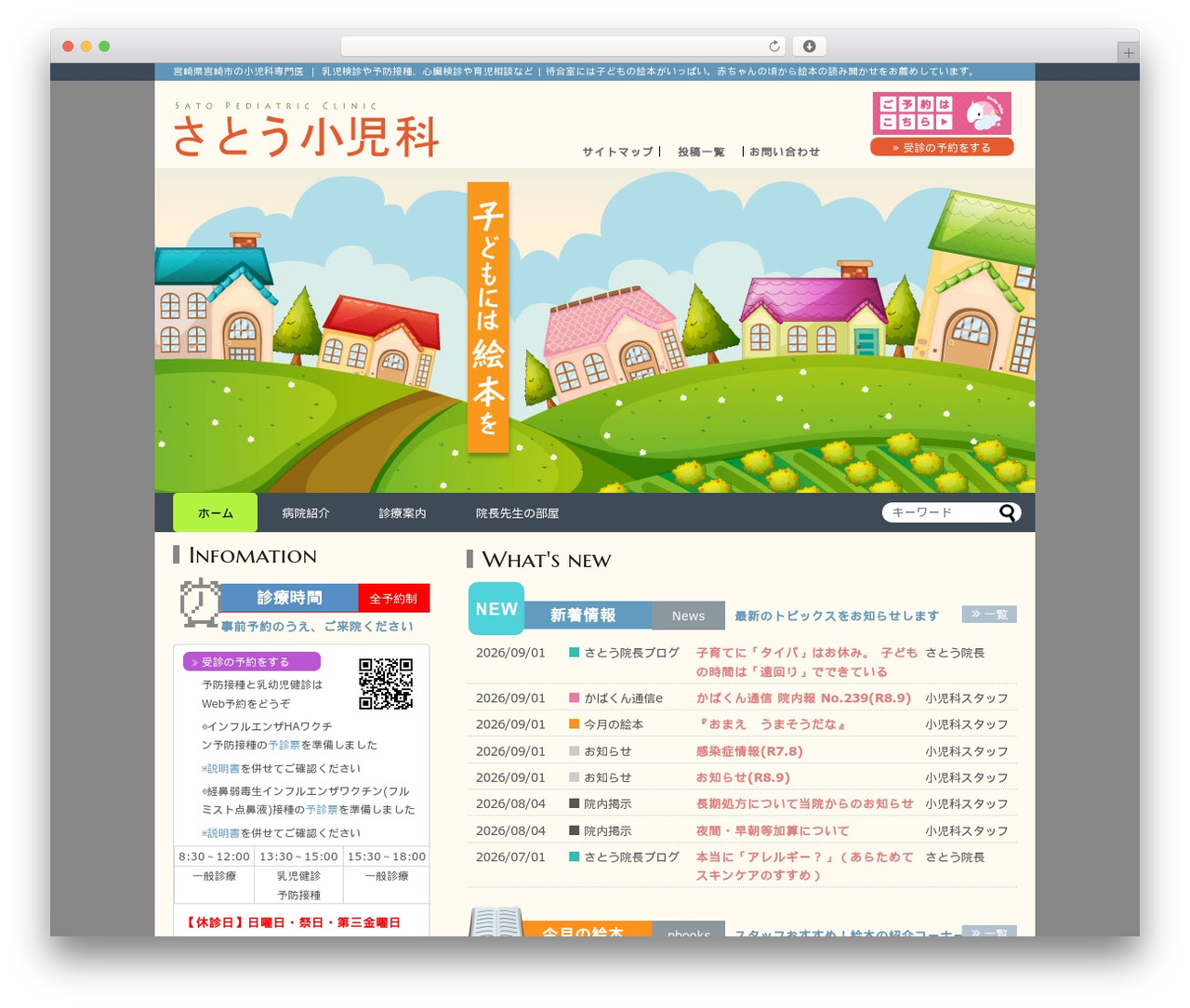Open the 院長先生の部屋 menu item
This screenshot has width=1190, height=1008.
[x=518, y=512]
